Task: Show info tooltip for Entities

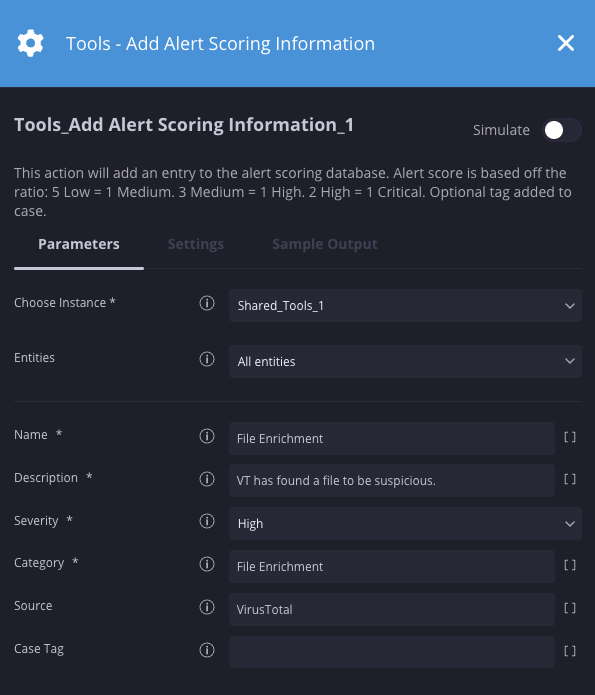Action: tap(207, 359)
